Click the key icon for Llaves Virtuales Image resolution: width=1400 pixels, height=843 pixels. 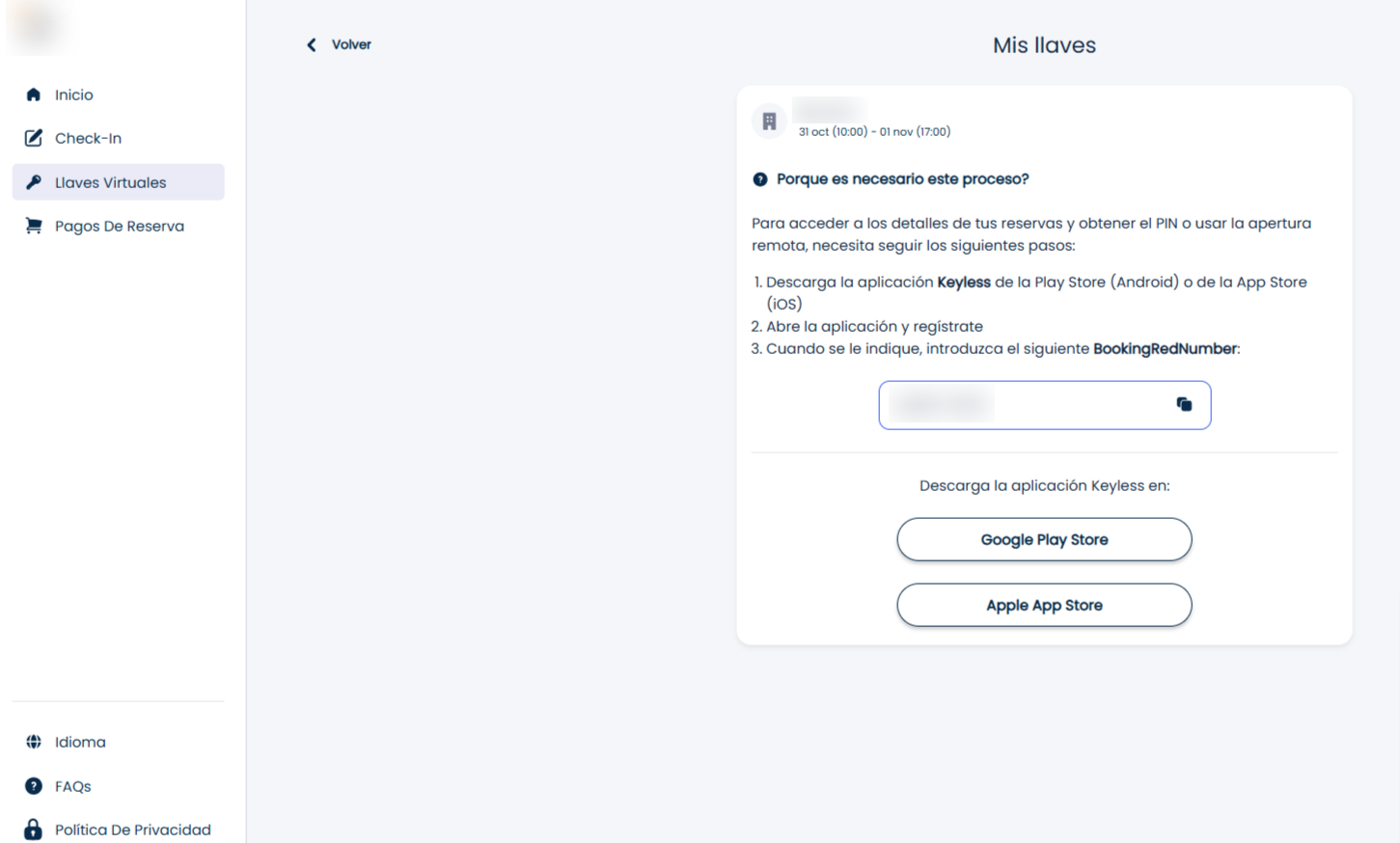coord(34,182)
